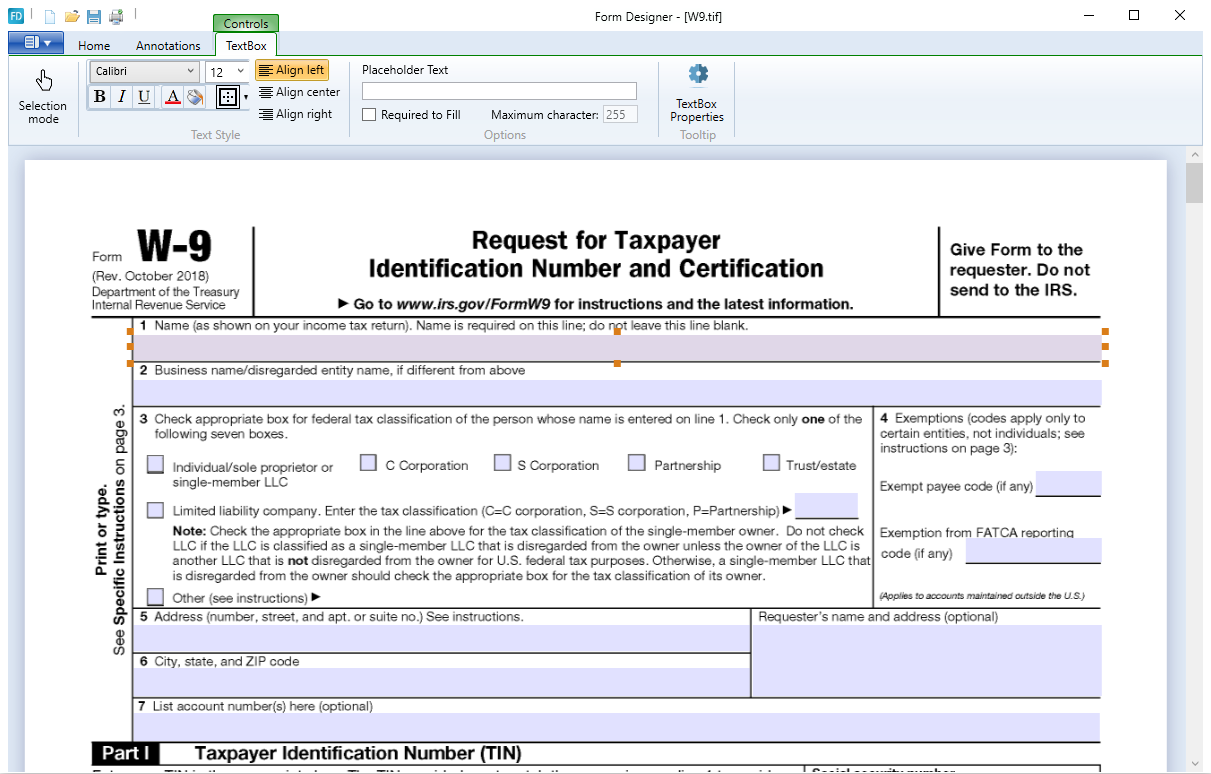This screenshot has height=774, width=1211.
Task: Switch to the Home tab
Action: [94, 45]
